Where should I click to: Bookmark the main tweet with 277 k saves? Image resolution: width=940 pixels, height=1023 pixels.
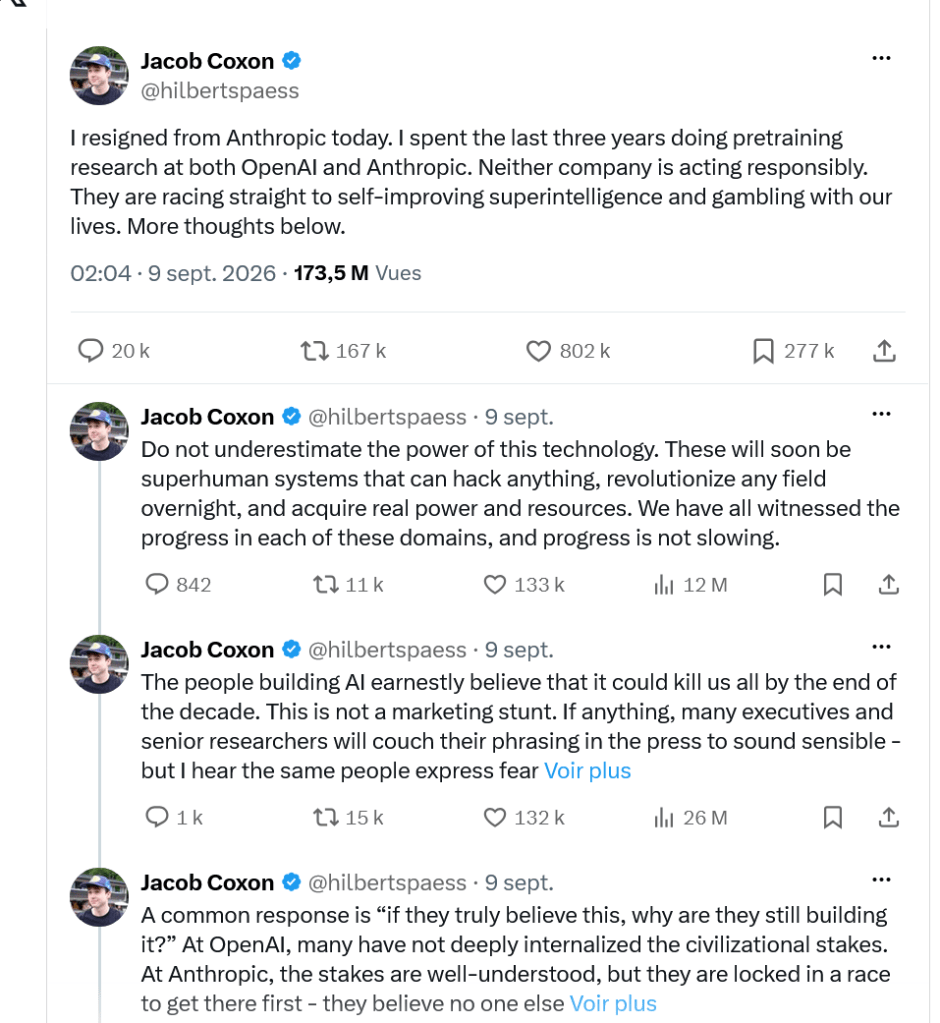tap(763, 351)
